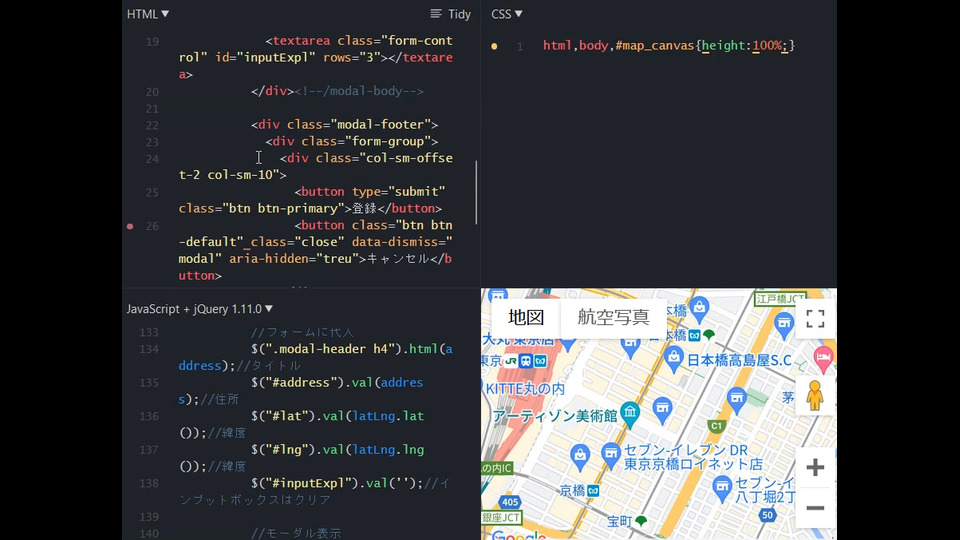Click the modal-footer div code on line 22

tap(344, 124)
